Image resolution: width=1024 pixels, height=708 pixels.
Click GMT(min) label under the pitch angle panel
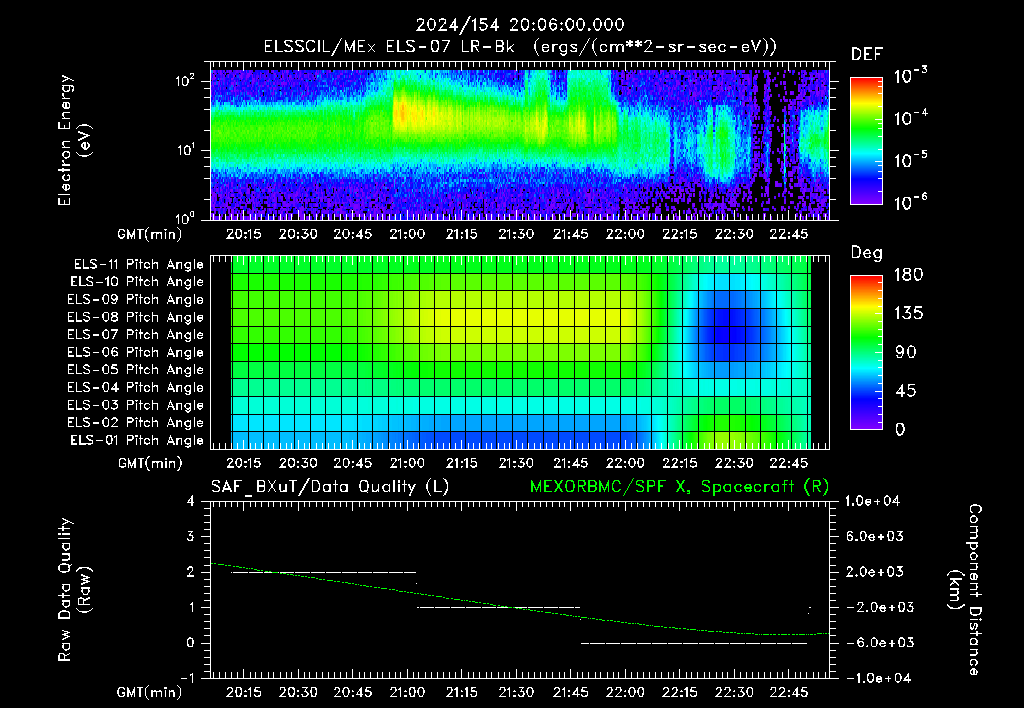(x=150, y=464)
